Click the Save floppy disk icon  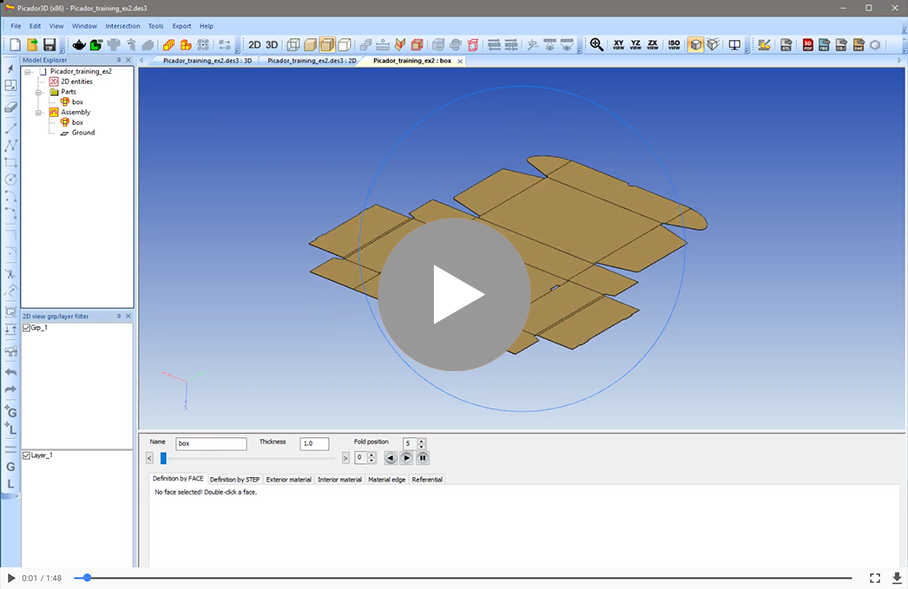coord(49,45)
